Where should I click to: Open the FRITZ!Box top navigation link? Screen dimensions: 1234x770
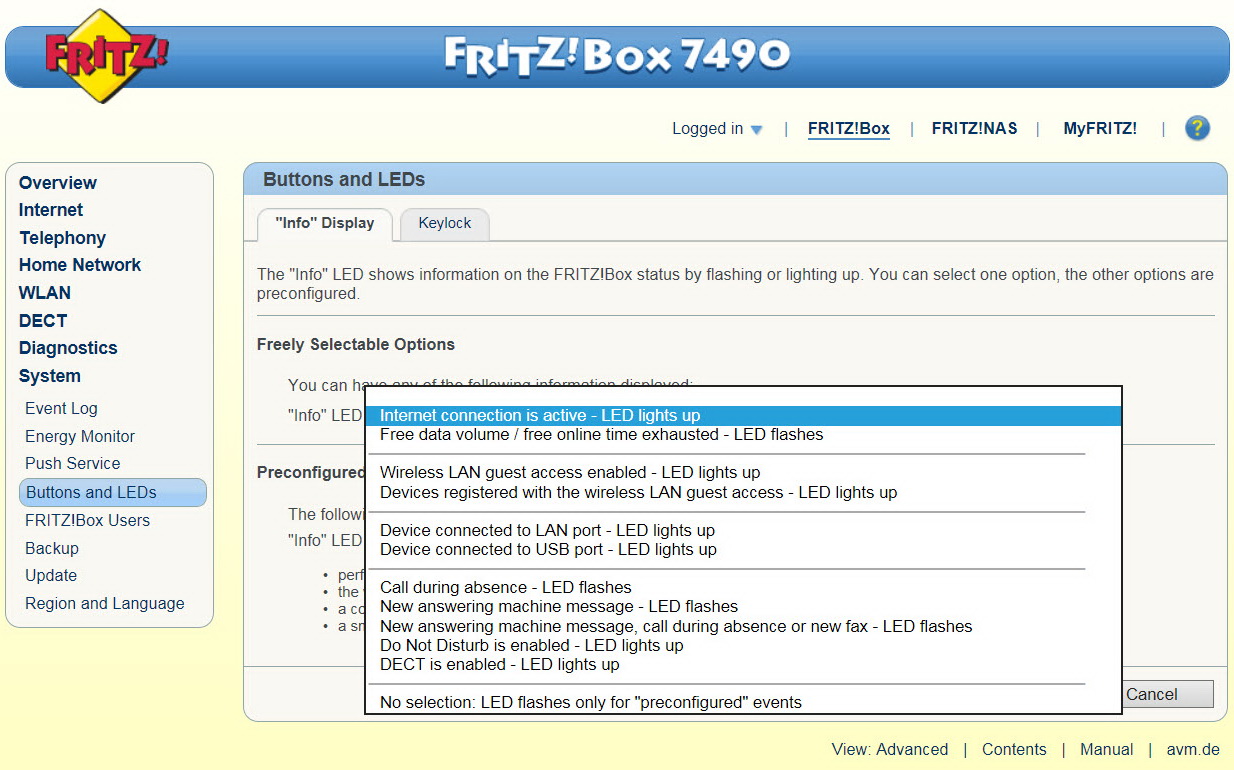click(849, 128)
